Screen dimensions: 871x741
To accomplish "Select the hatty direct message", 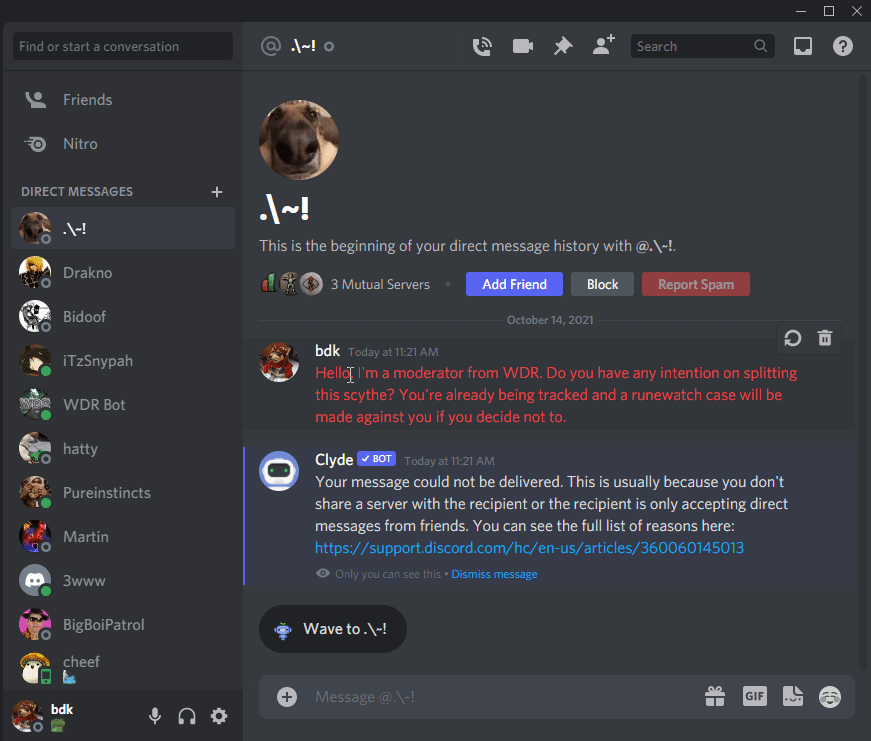I will (123, 448).
